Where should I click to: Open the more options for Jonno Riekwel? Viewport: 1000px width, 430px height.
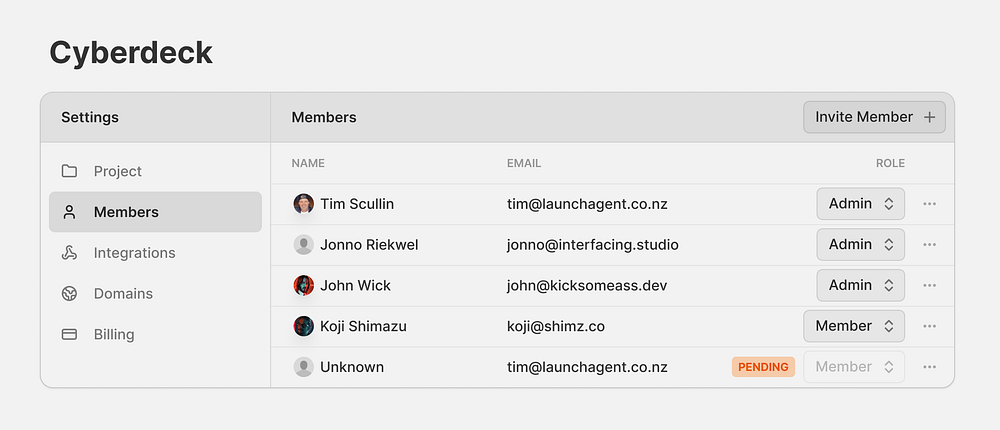pos(930,245)
